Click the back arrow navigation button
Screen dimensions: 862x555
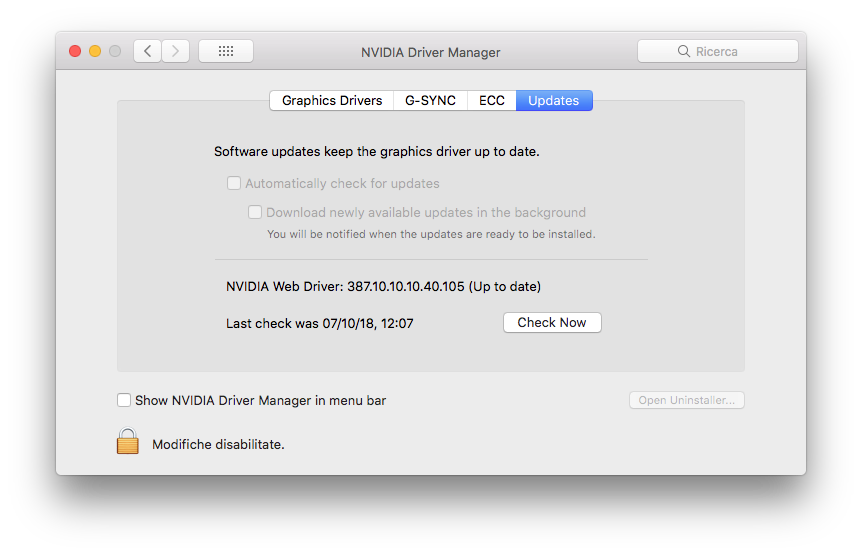click(x=147, y=51)
